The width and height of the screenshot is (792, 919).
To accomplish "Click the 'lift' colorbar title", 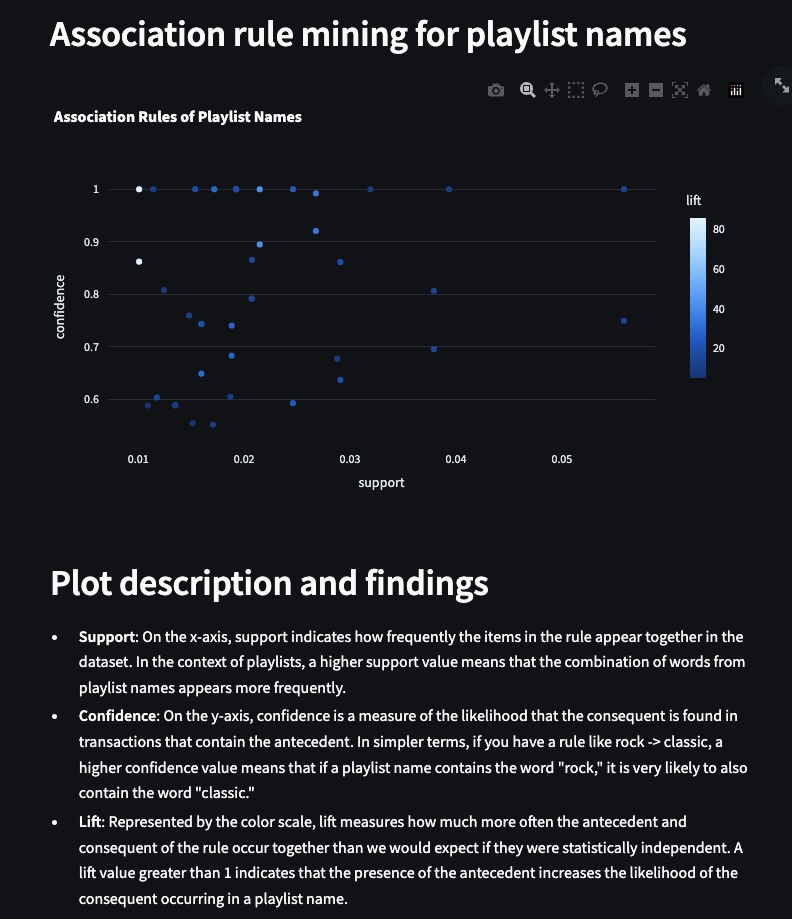I will pyautogui.click(x=694, y=201).
